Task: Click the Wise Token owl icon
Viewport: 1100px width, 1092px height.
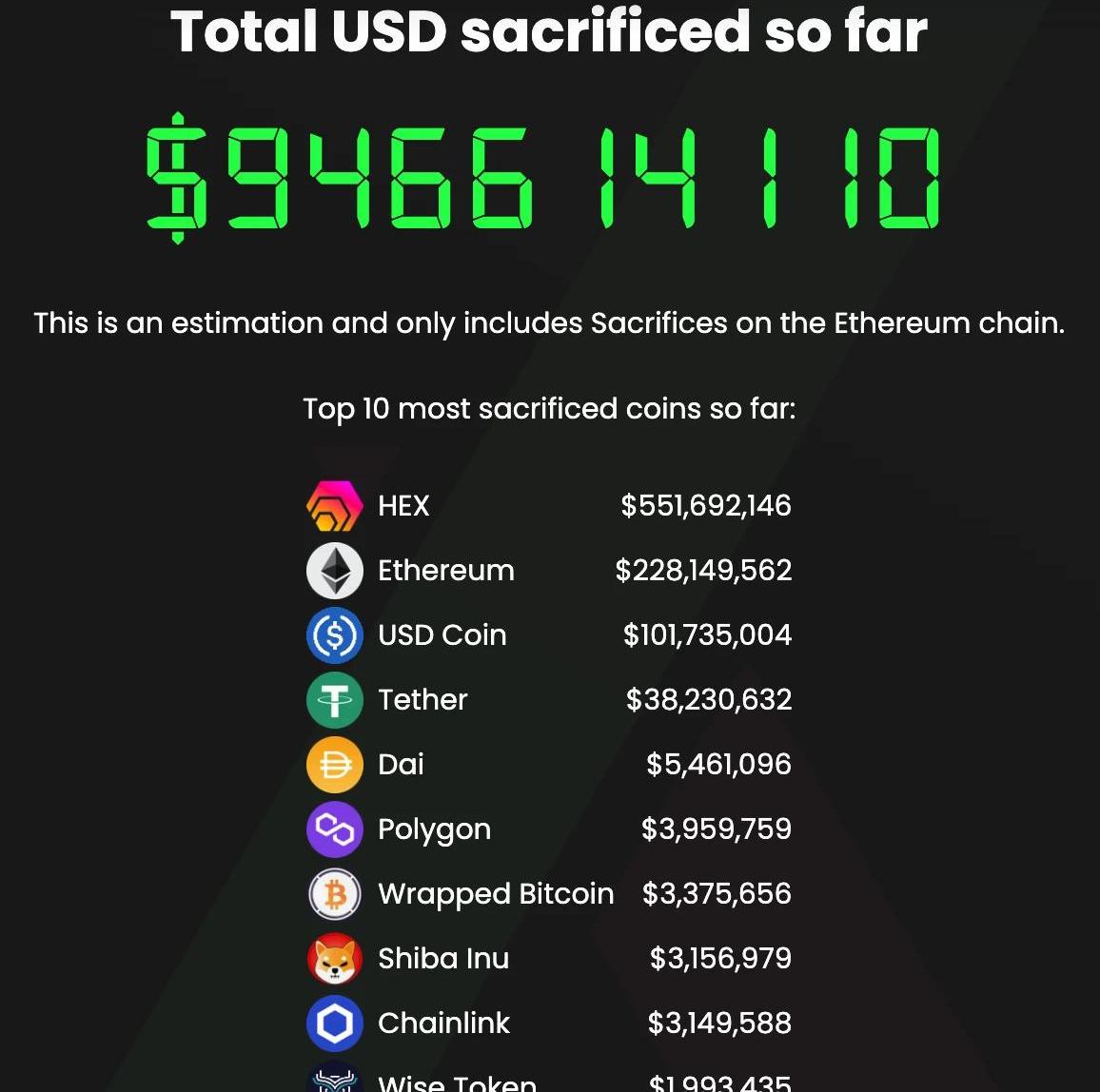Action: [x=335, y=1078]
